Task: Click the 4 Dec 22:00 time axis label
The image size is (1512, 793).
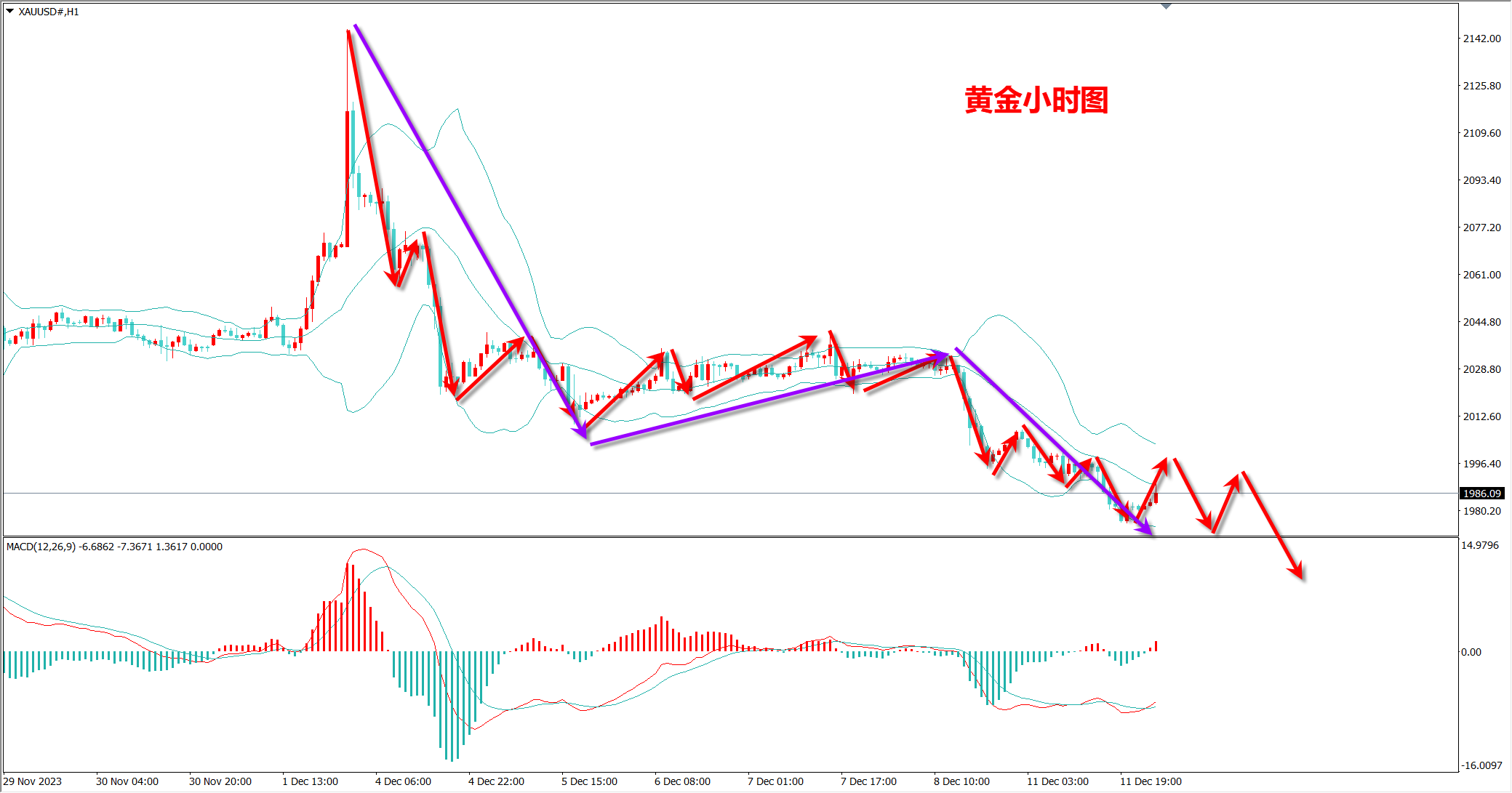Action: pyautogui.click(x=496, y=781)
